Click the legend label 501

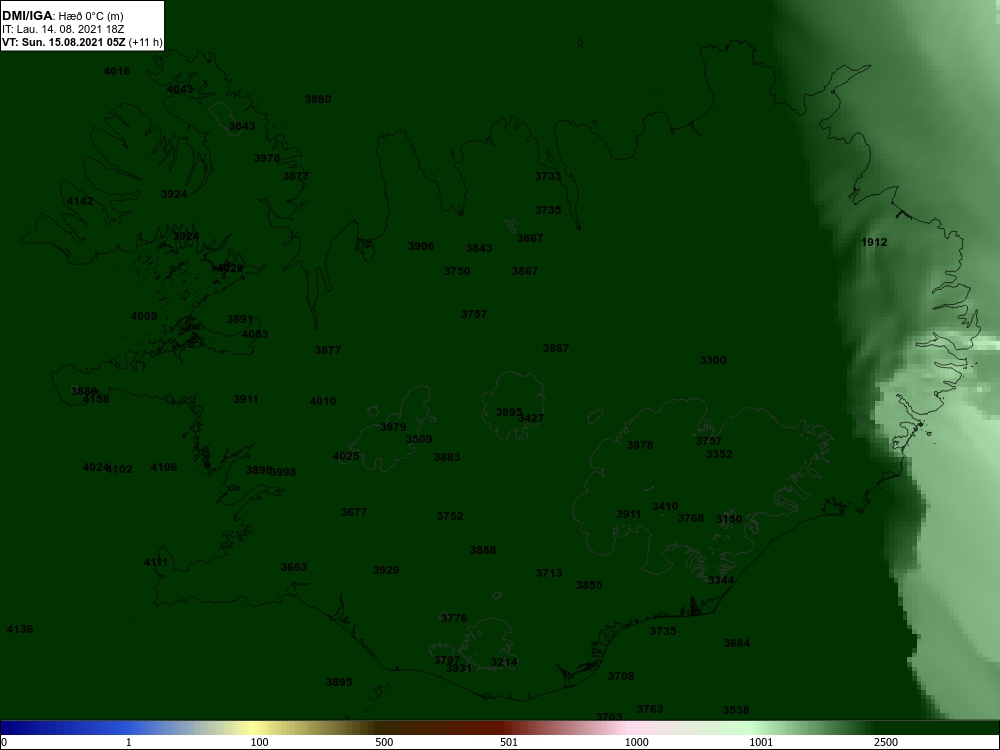pos(509,742)
